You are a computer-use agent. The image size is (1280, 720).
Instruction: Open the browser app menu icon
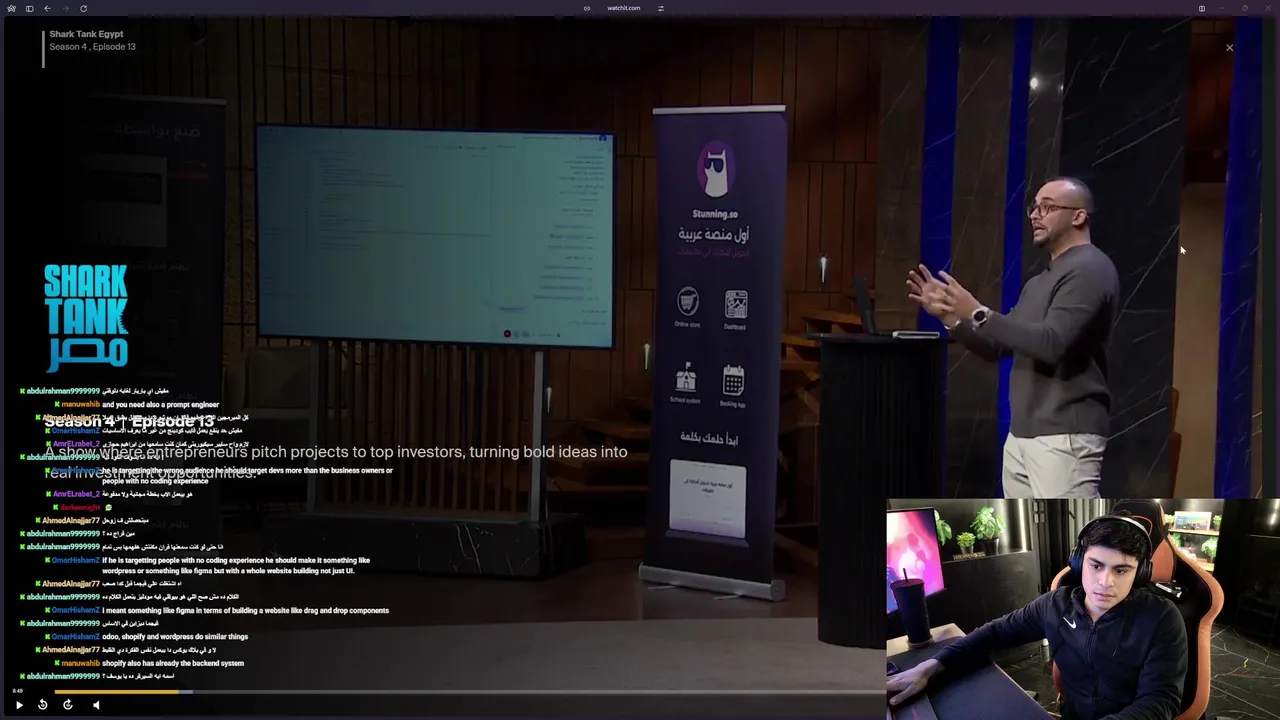[x=11, y=8]
